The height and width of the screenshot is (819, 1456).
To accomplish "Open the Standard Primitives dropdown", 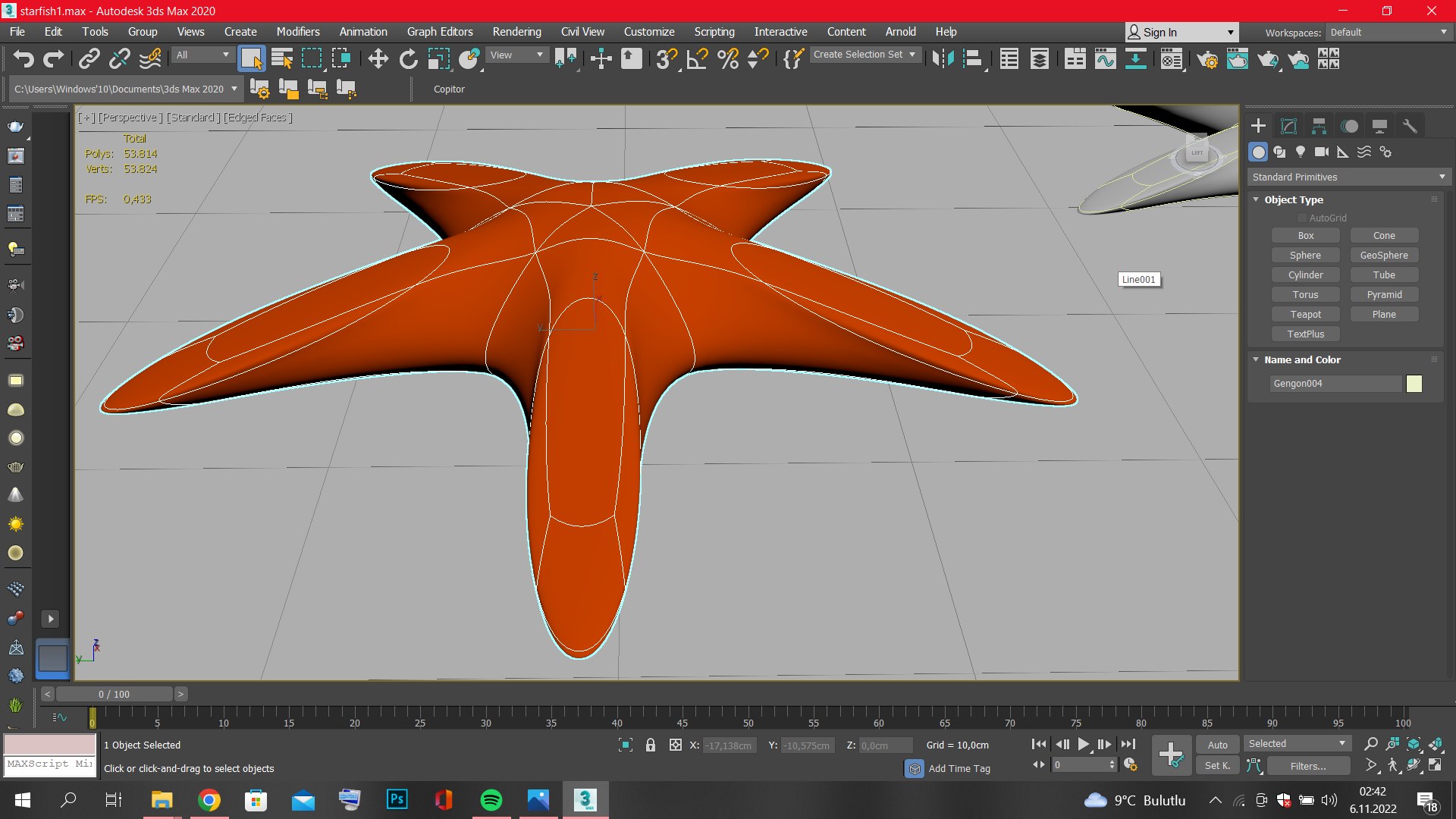I will [1348, 177].
